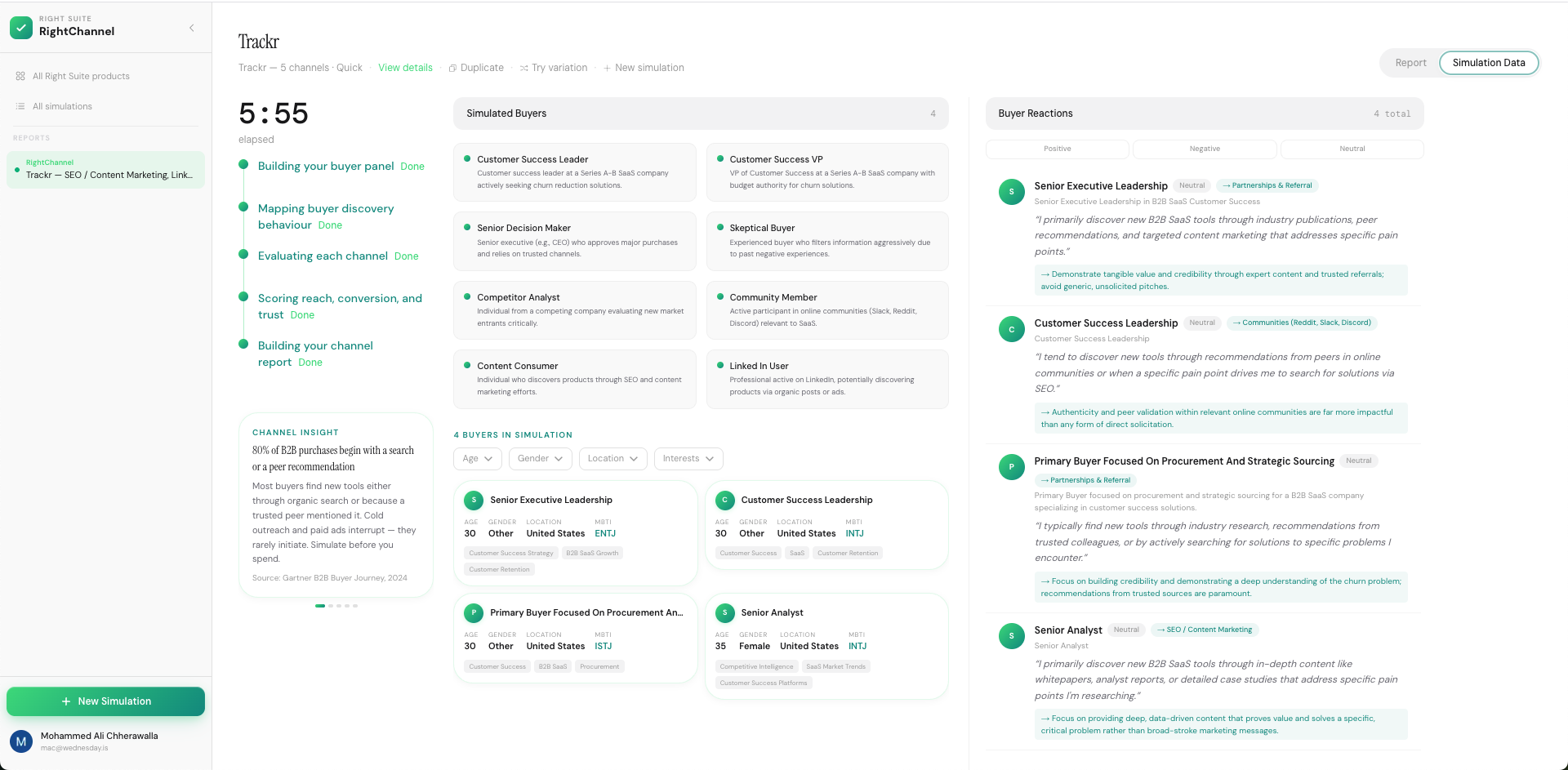The height and width of the screenshot is (770, 1568).
Task: Click the RightChannel checkmark logo
Action: (x=20, y=27)
